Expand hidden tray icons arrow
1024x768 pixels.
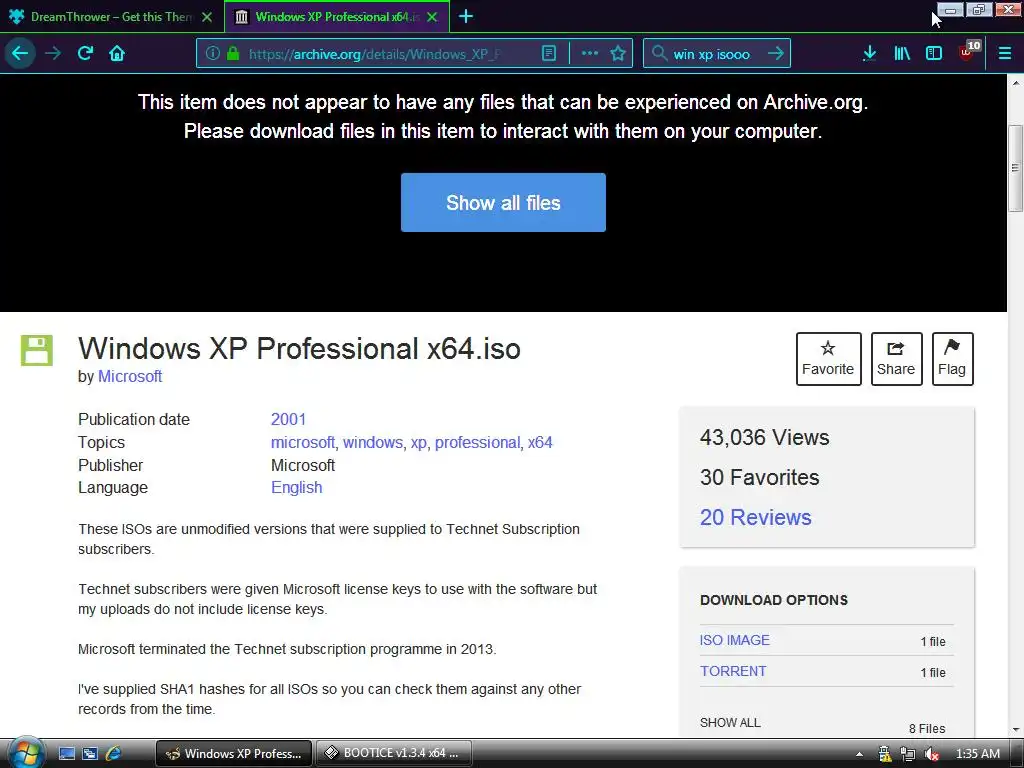[859, 754]
